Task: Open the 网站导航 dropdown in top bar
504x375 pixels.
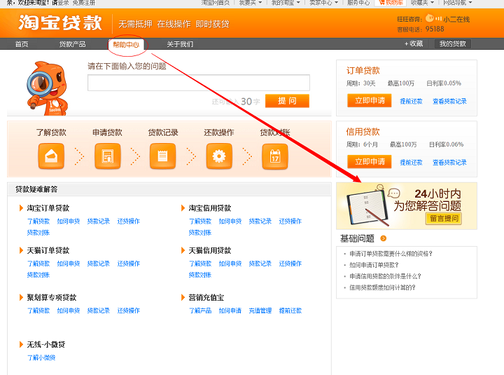Action: pos(457,2)
